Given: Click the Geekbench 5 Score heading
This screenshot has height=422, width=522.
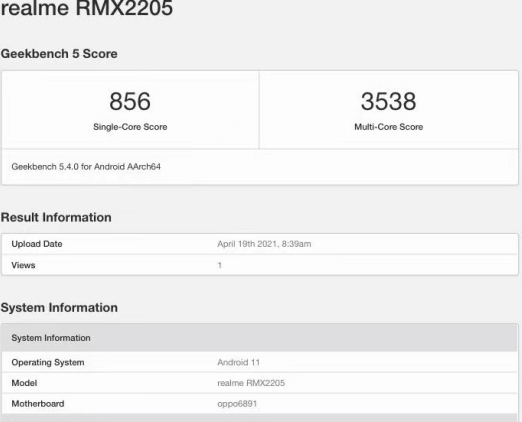Looking at the screenshot, I should click(x=59, y=54).
